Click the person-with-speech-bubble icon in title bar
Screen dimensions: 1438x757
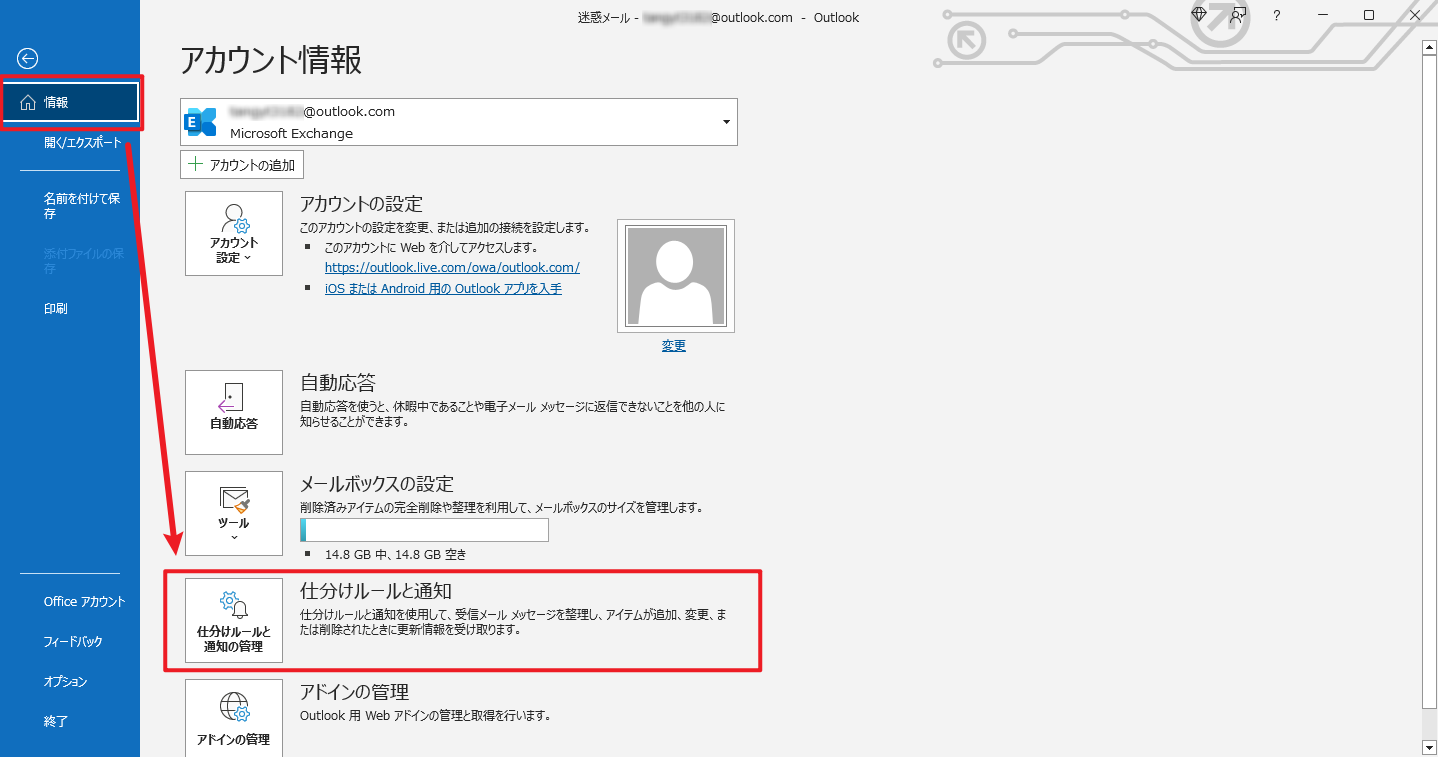coord(1238,15)
